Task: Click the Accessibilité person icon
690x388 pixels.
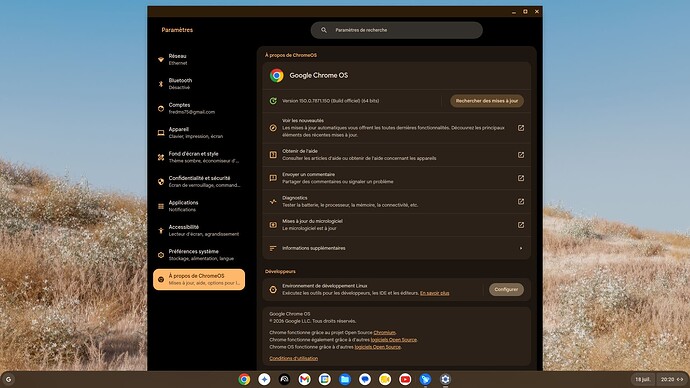Action: (161, 231)
